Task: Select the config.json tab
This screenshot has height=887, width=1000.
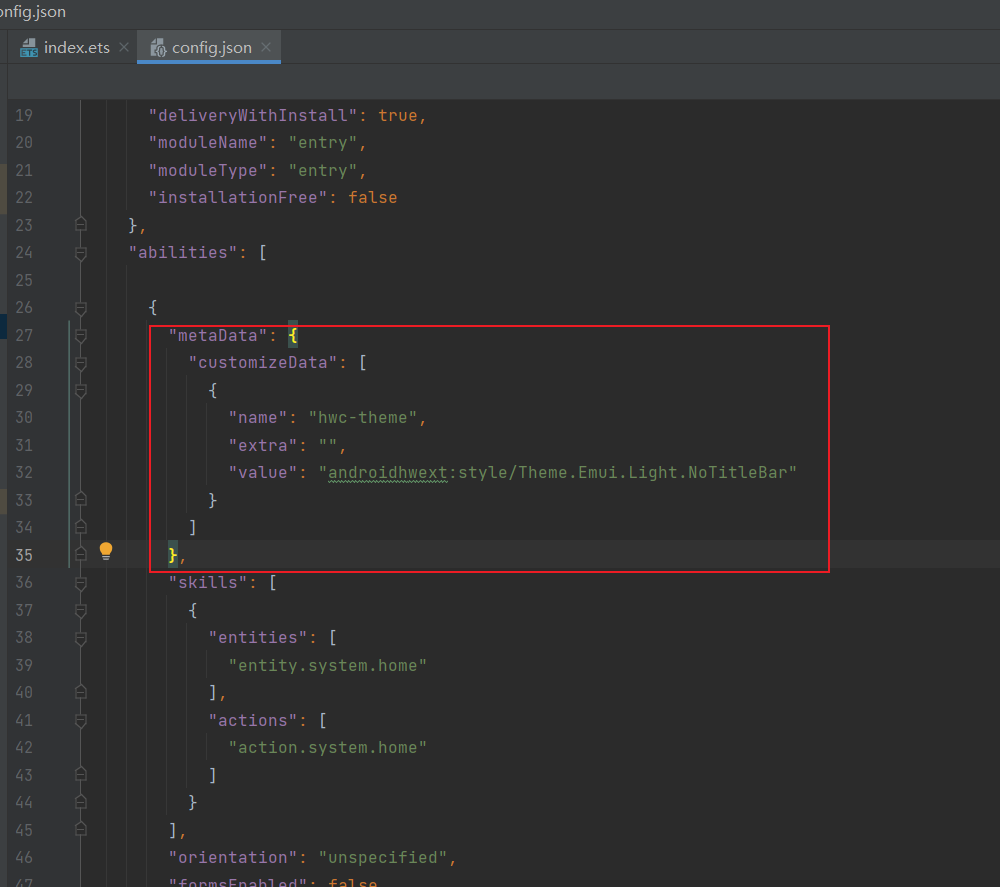Action: pyautogui.click(x=211, y=47)
